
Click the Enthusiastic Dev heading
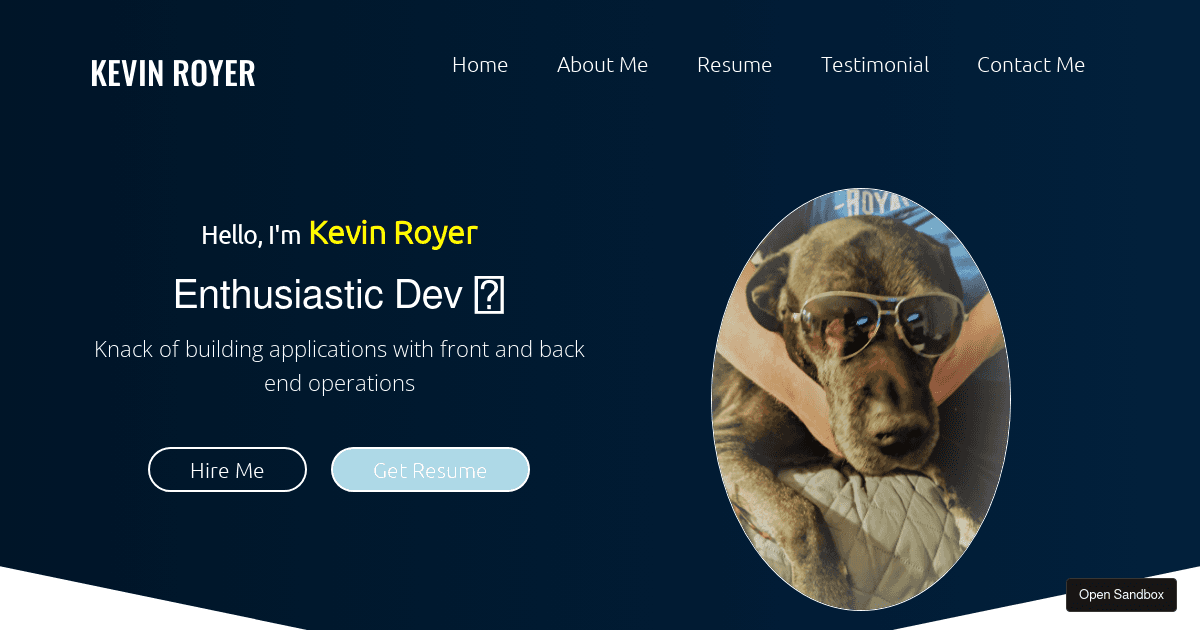point(339,295)
